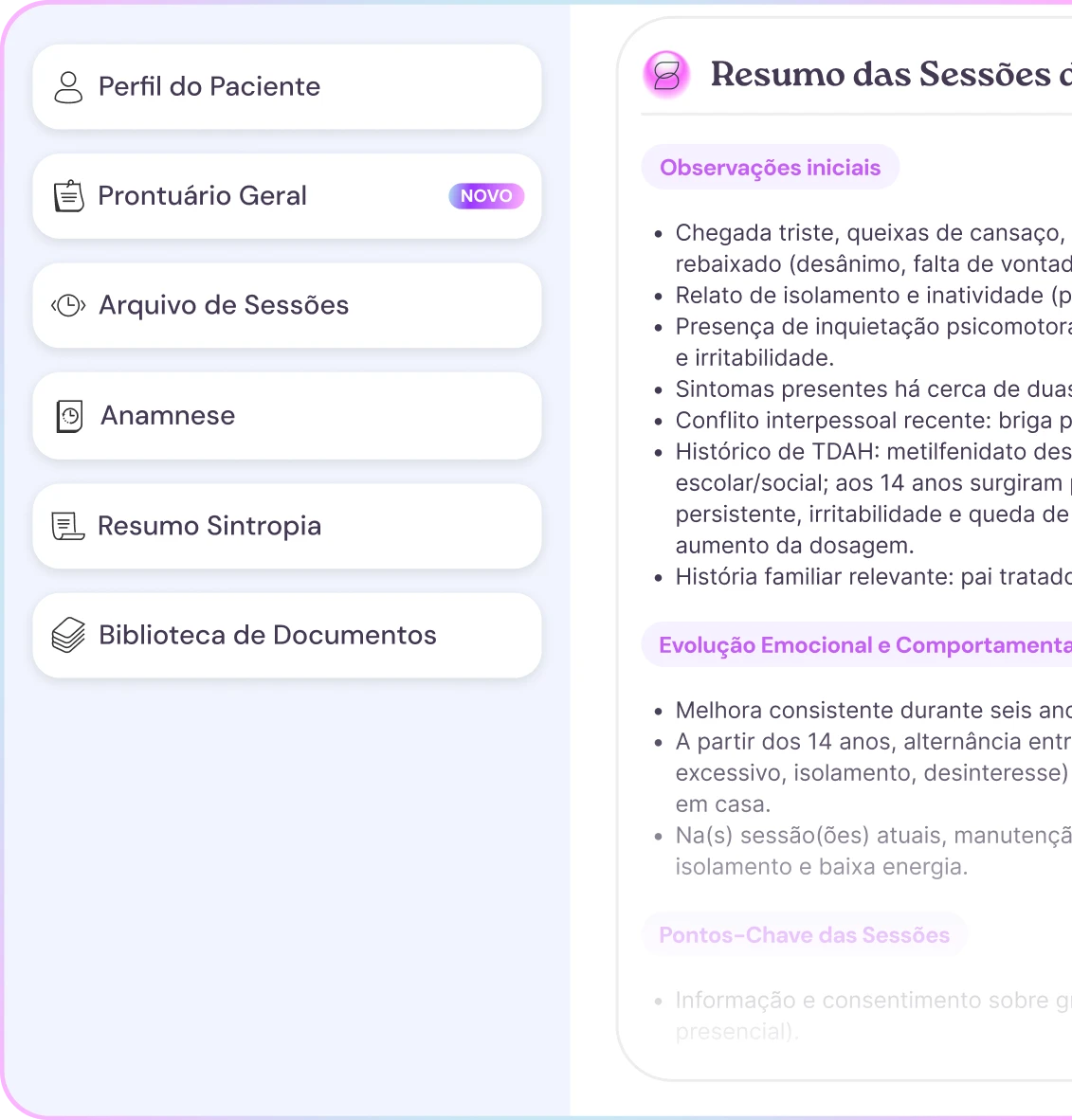The height and width of the screenshot is (1120, 1072).
Task: Click the Prontuário Geral clipboard icon
Action: coord(68,196)
